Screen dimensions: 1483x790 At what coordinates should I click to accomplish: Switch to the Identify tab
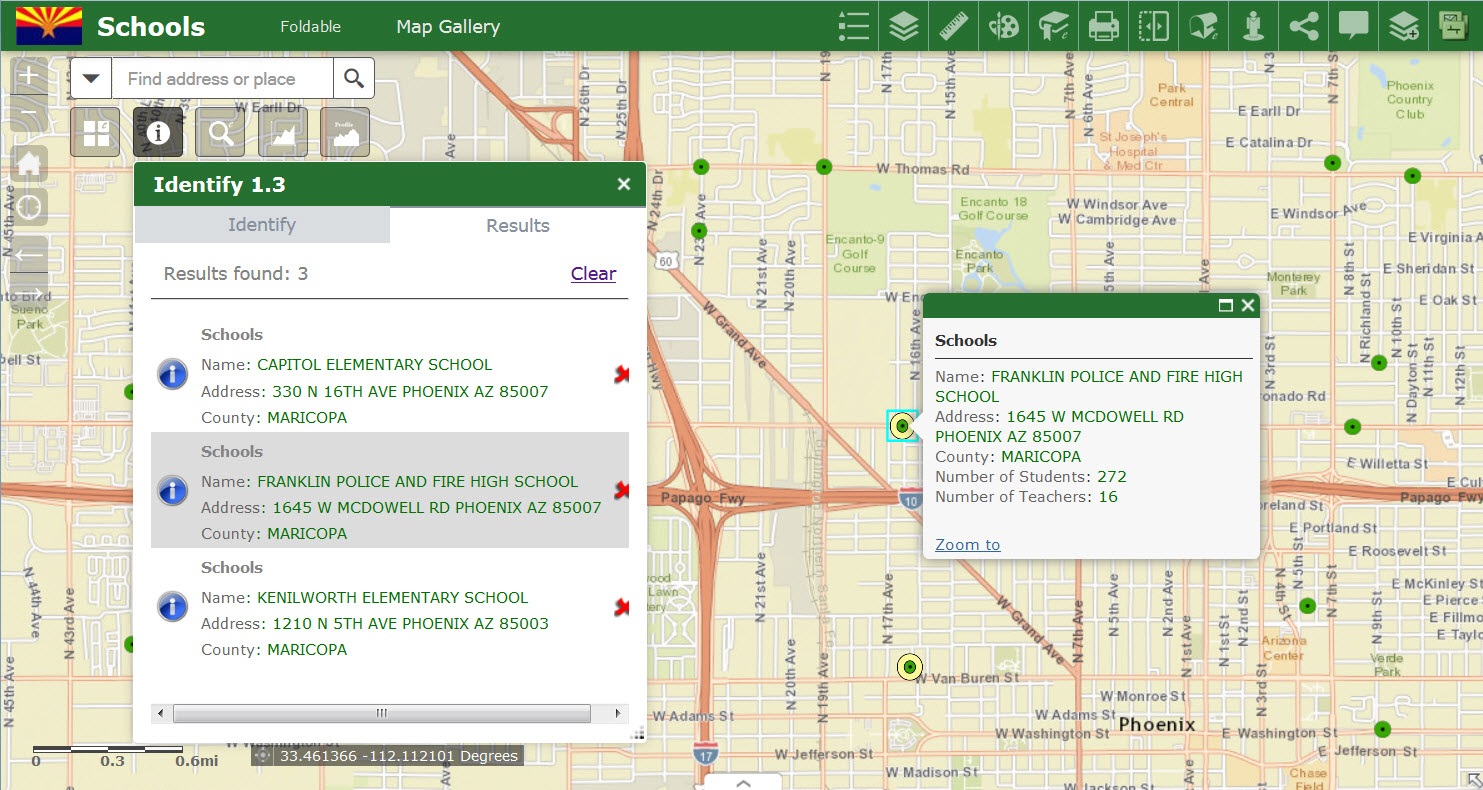[262, 225]
